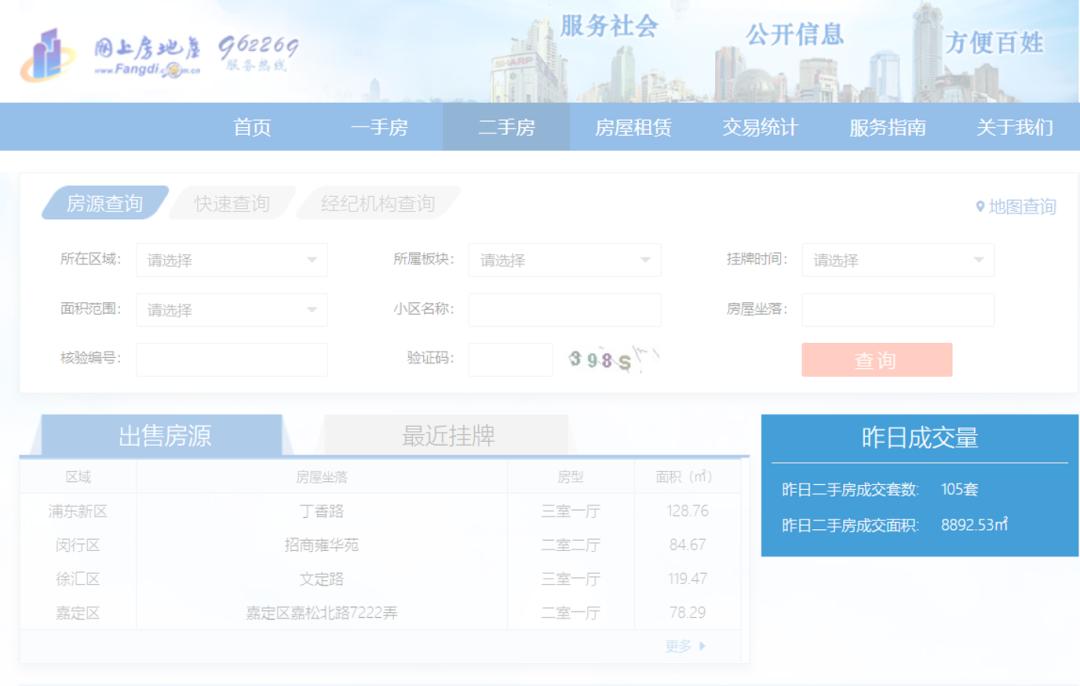The height and width of the screenshot is (686, 1080).
Task: Open the 关于我们 menu item
Action: 1015,127
